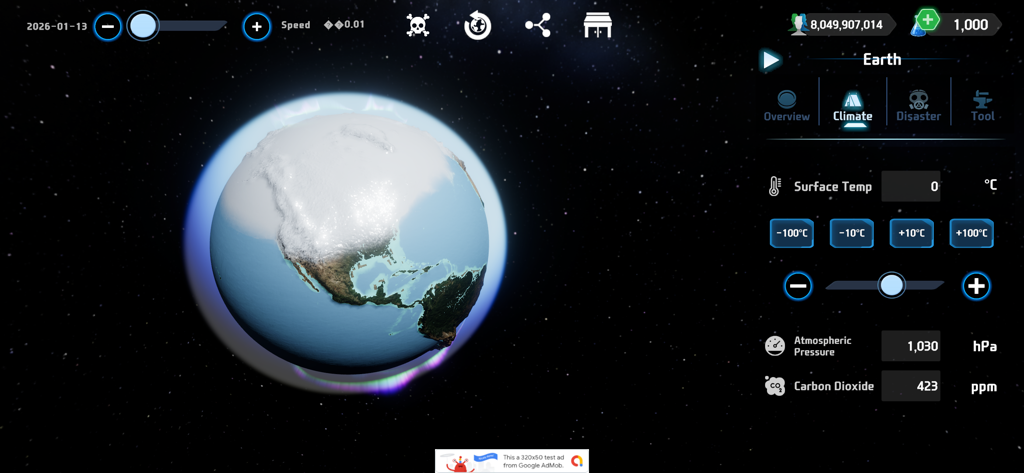
Task: Switch to the Overview tab
Action: click(x=787, y=106)
